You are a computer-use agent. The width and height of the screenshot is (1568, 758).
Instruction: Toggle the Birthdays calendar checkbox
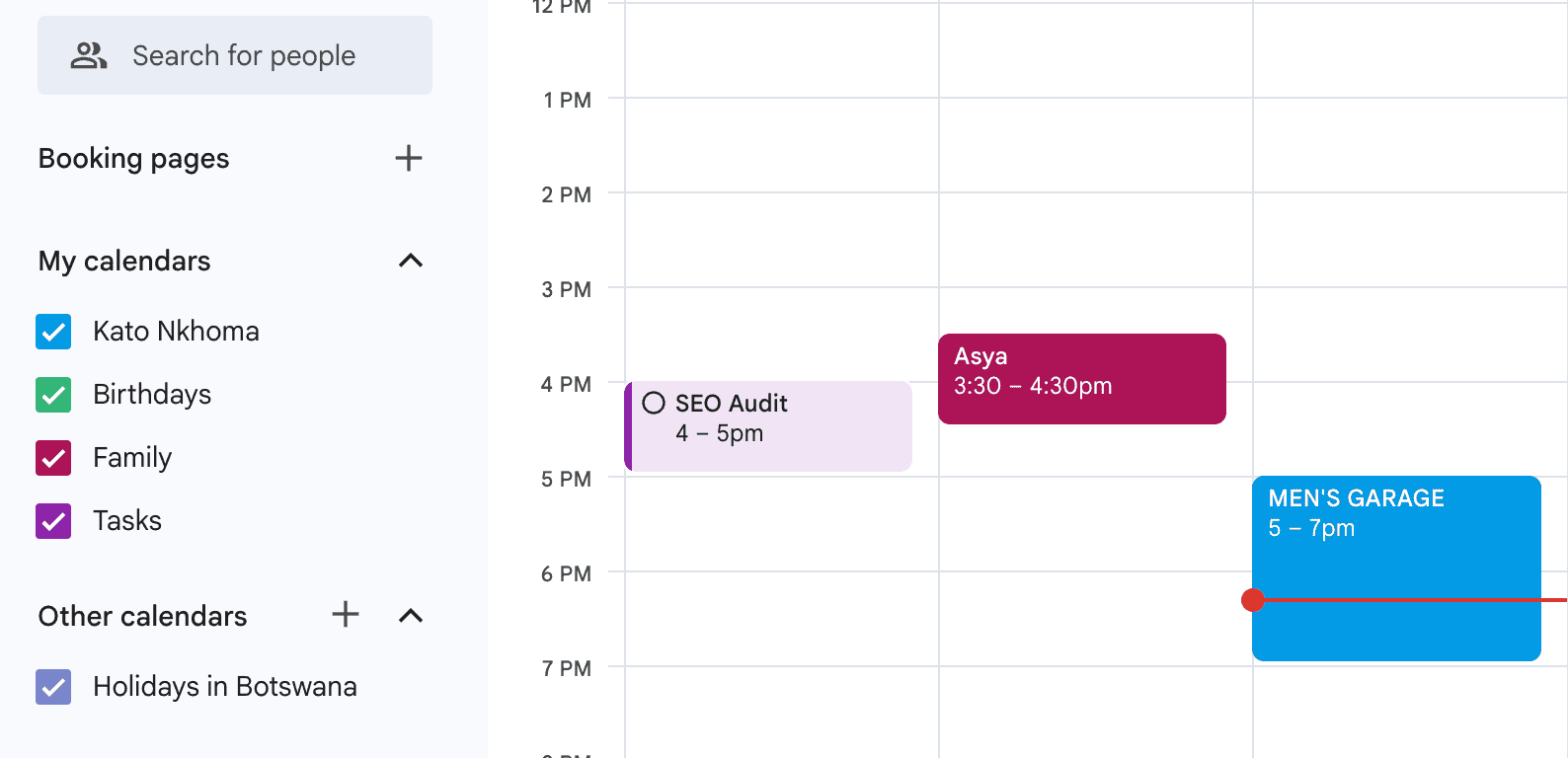click(x=53, y=395)
